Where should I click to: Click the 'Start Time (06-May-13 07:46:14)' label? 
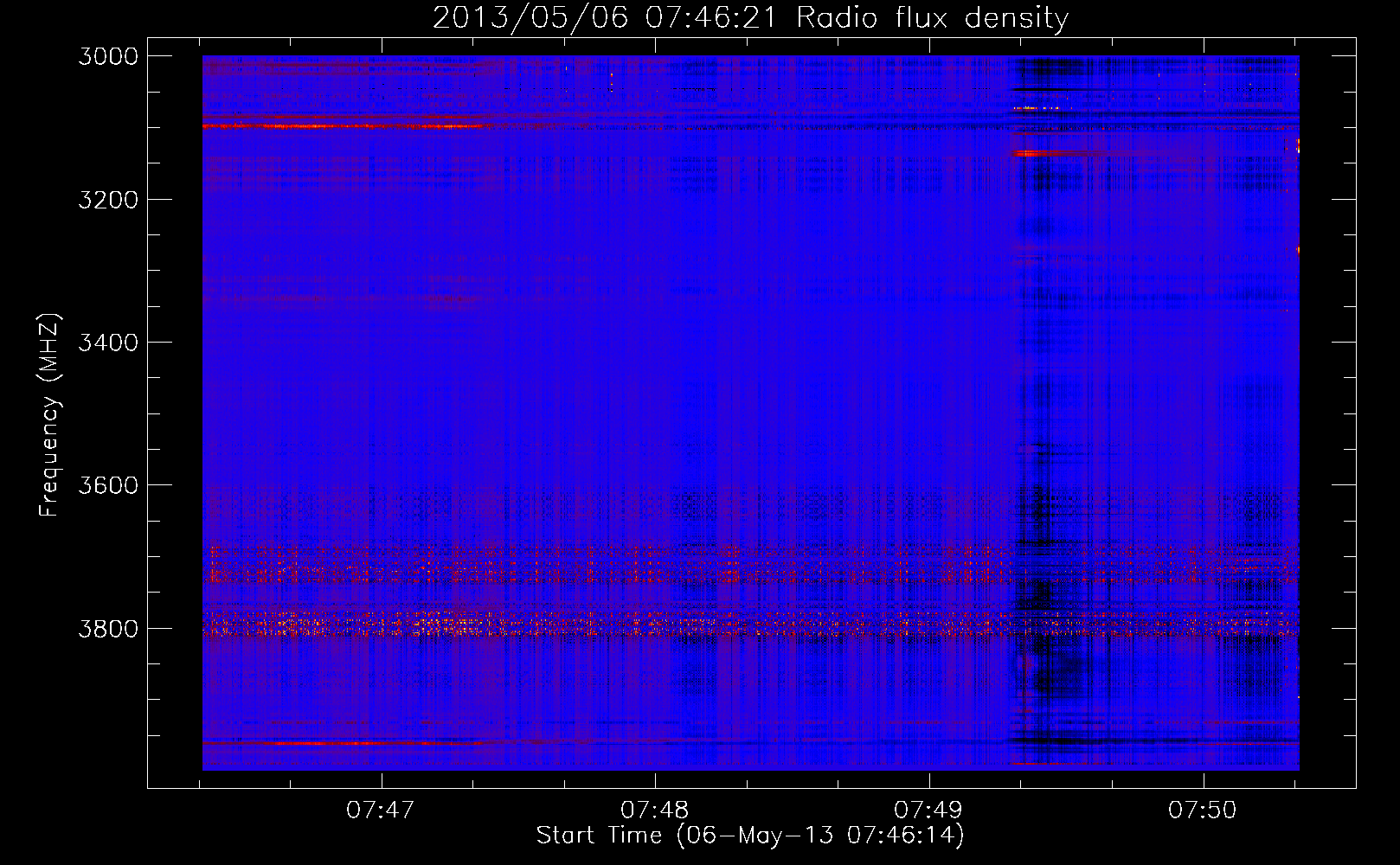tap(750, 836)
